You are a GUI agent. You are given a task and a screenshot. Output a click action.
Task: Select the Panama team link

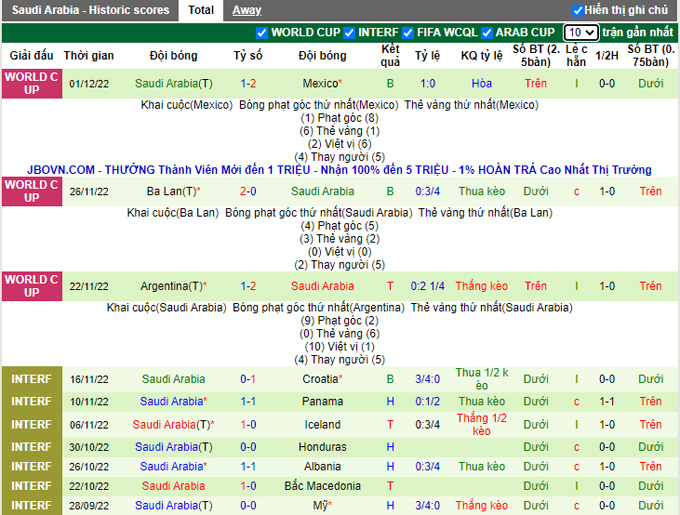[x=322, y=401]
